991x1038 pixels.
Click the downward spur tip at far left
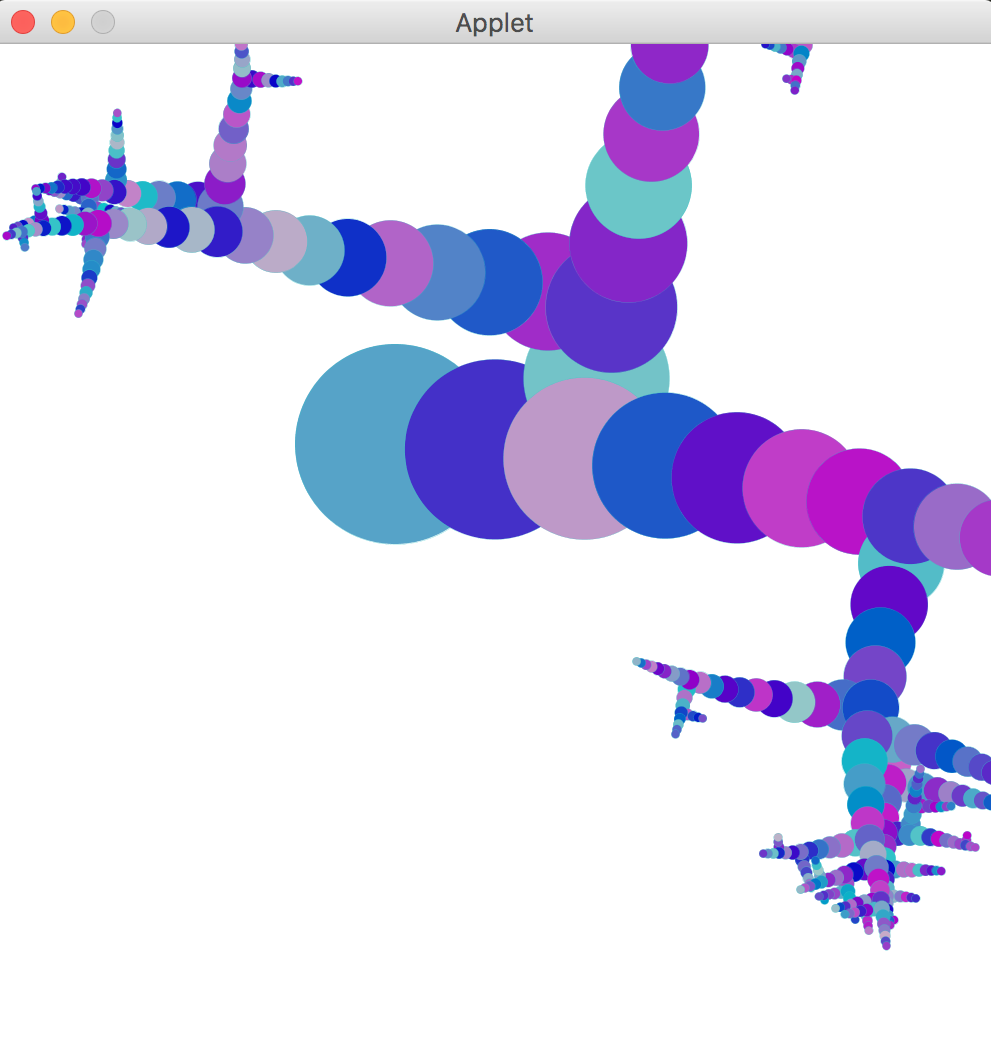tap(78, 314)
